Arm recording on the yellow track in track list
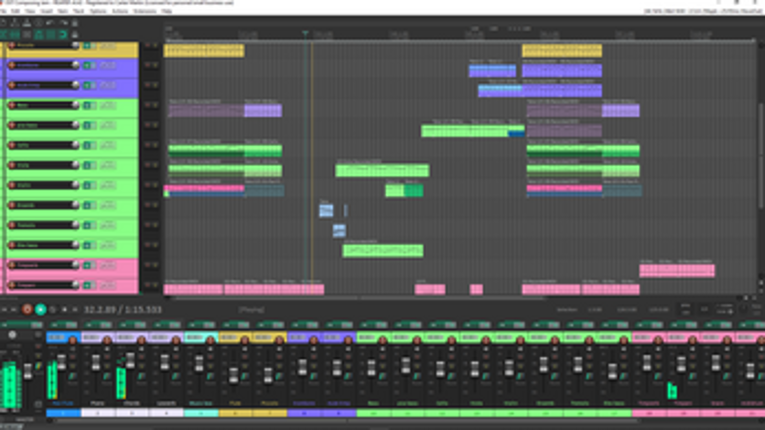This screenshot has width=765, height=430. pos(12,45)
